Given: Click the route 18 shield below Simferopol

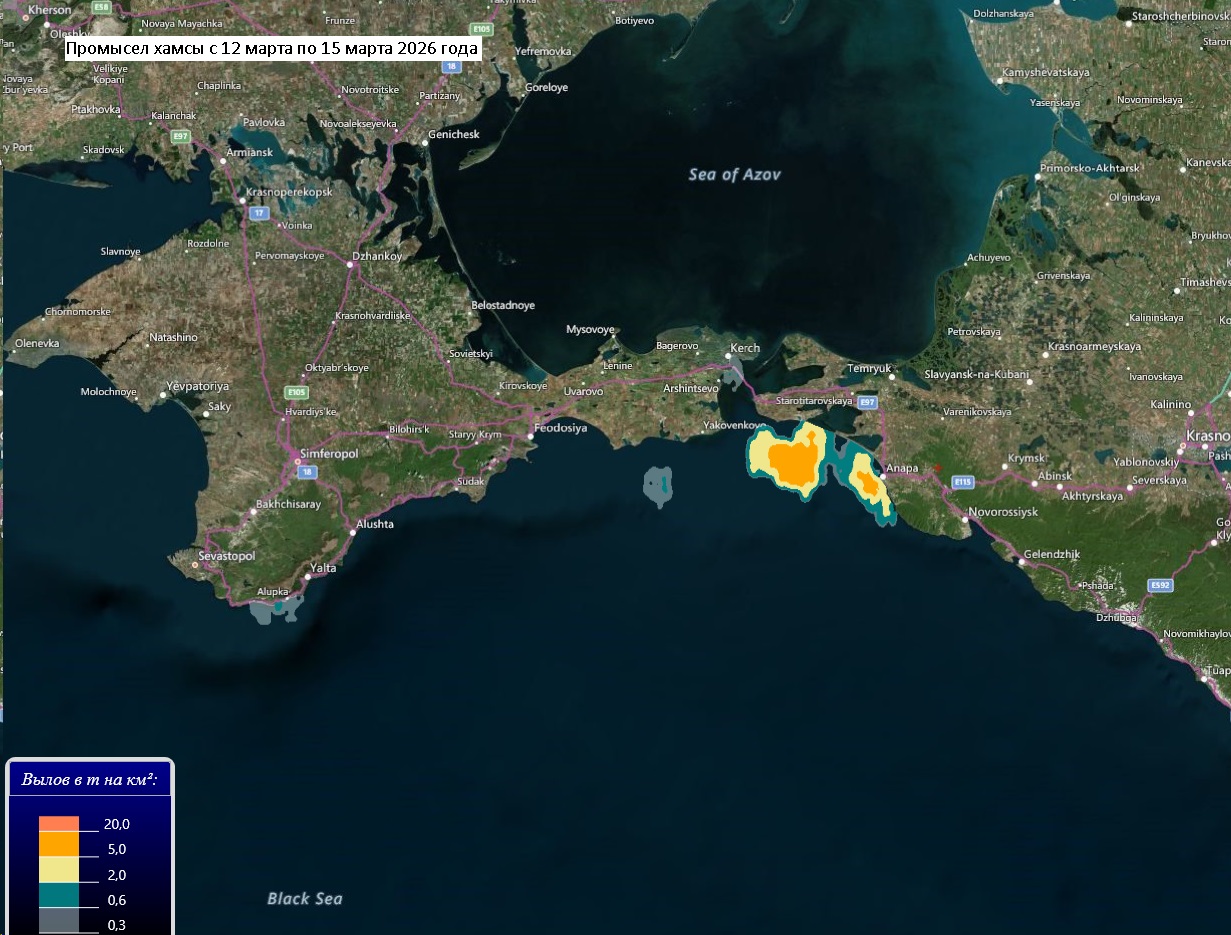Looking at the screenshot, I should point(308,471).
